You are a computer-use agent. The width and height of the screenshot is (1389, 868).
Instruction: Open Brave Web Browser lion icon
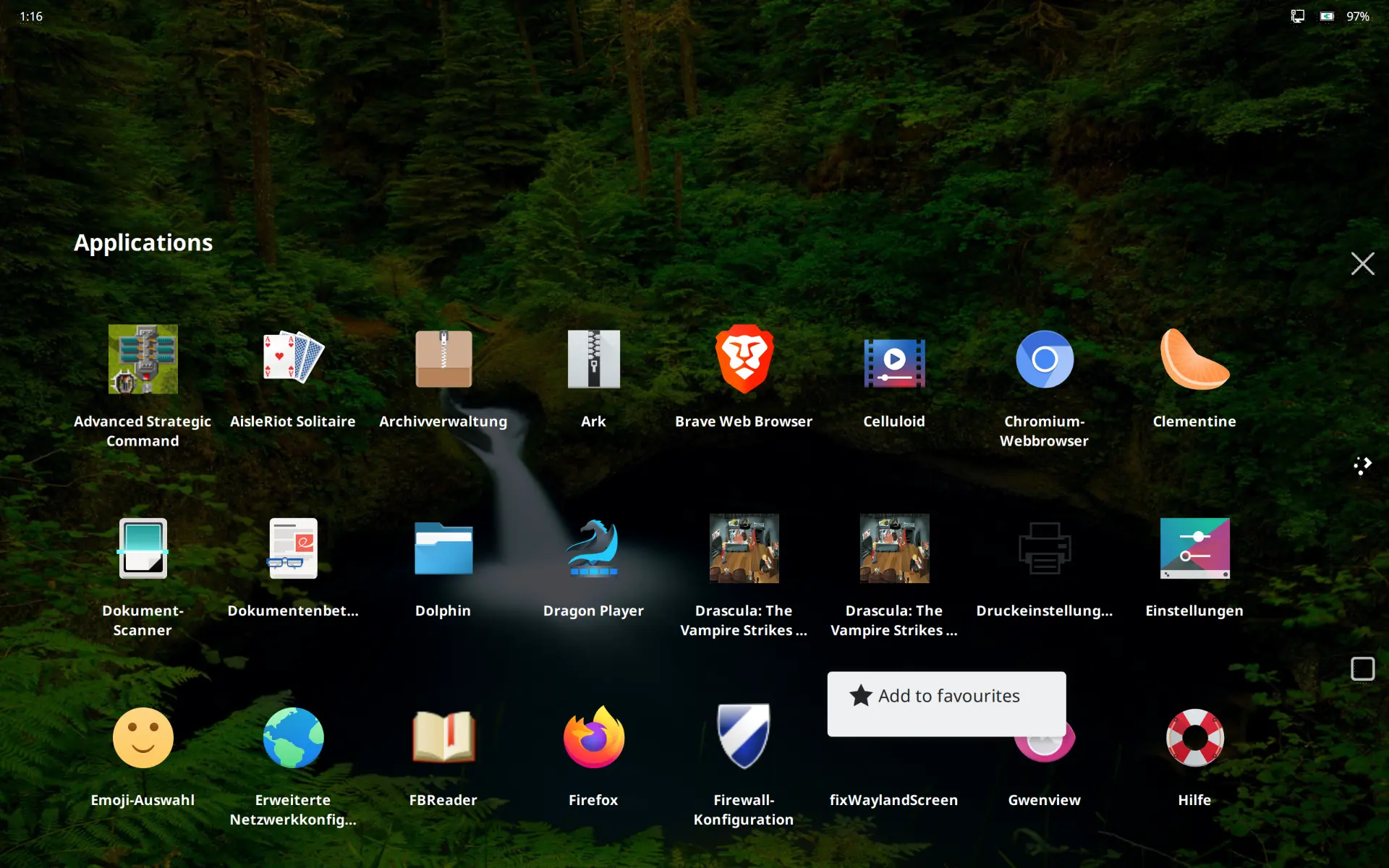[744, 359]
